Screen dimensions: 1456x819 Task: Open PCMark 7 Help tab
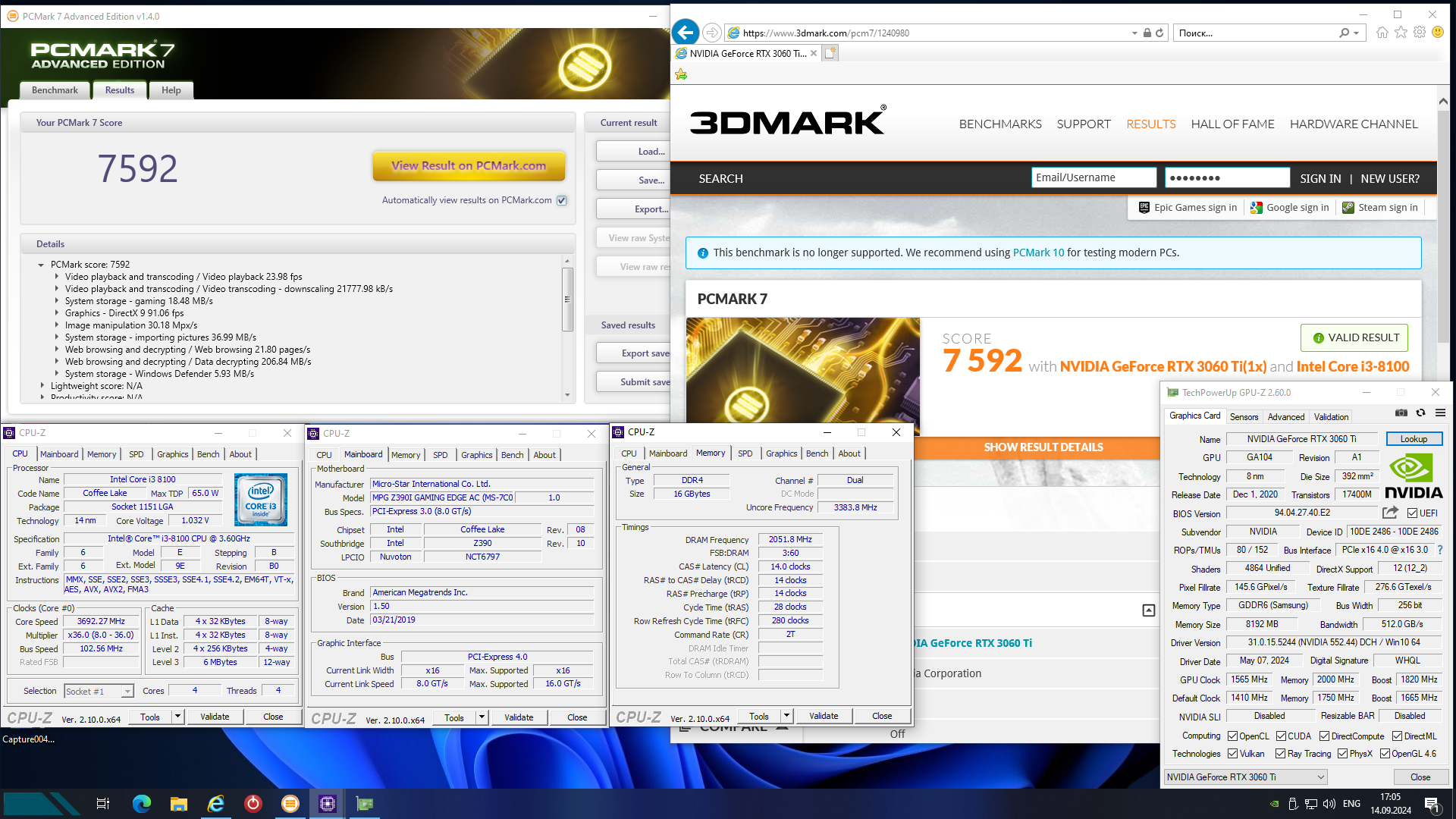click(171, 90)
